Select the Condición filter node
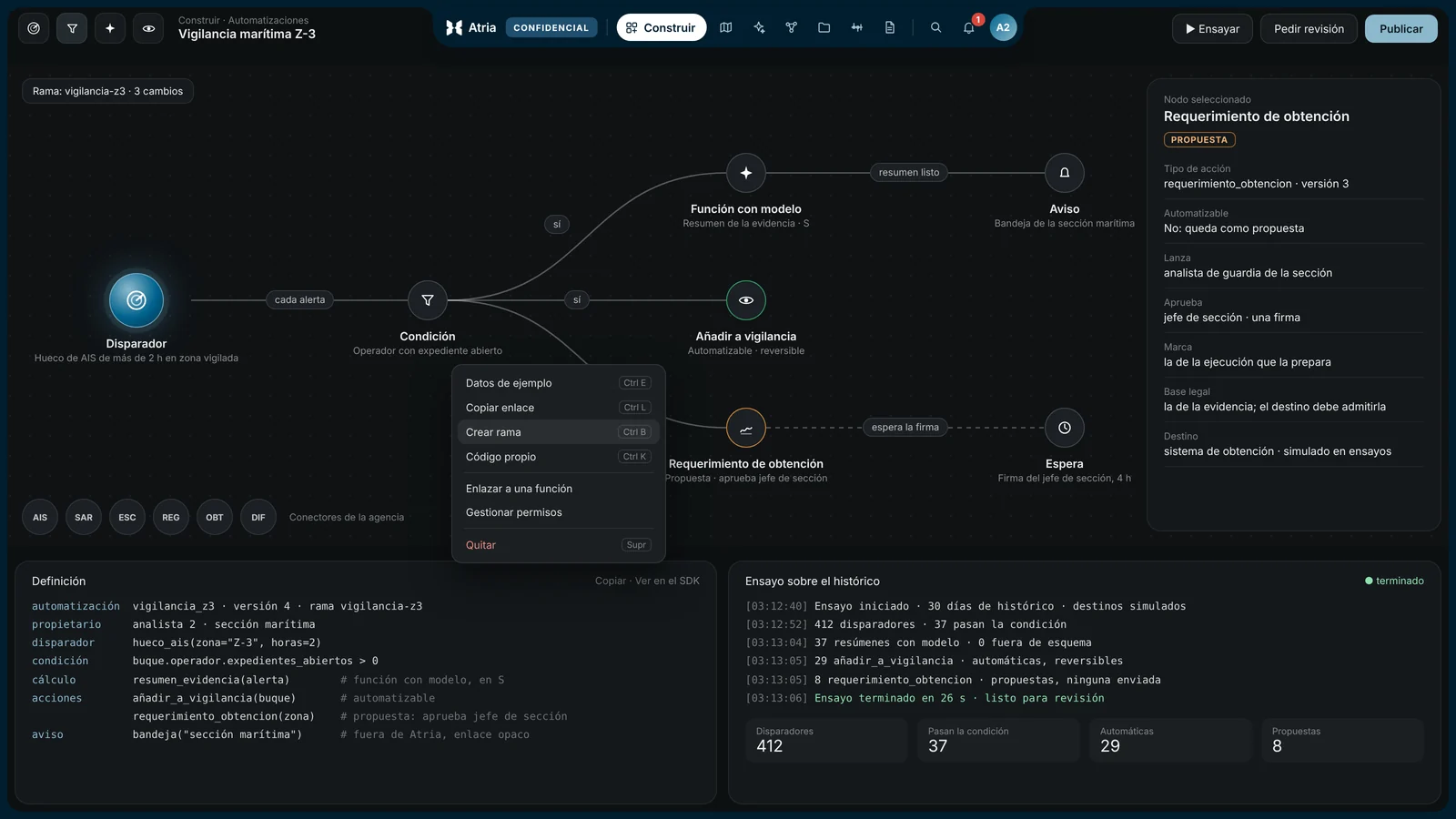 (428, 300)
